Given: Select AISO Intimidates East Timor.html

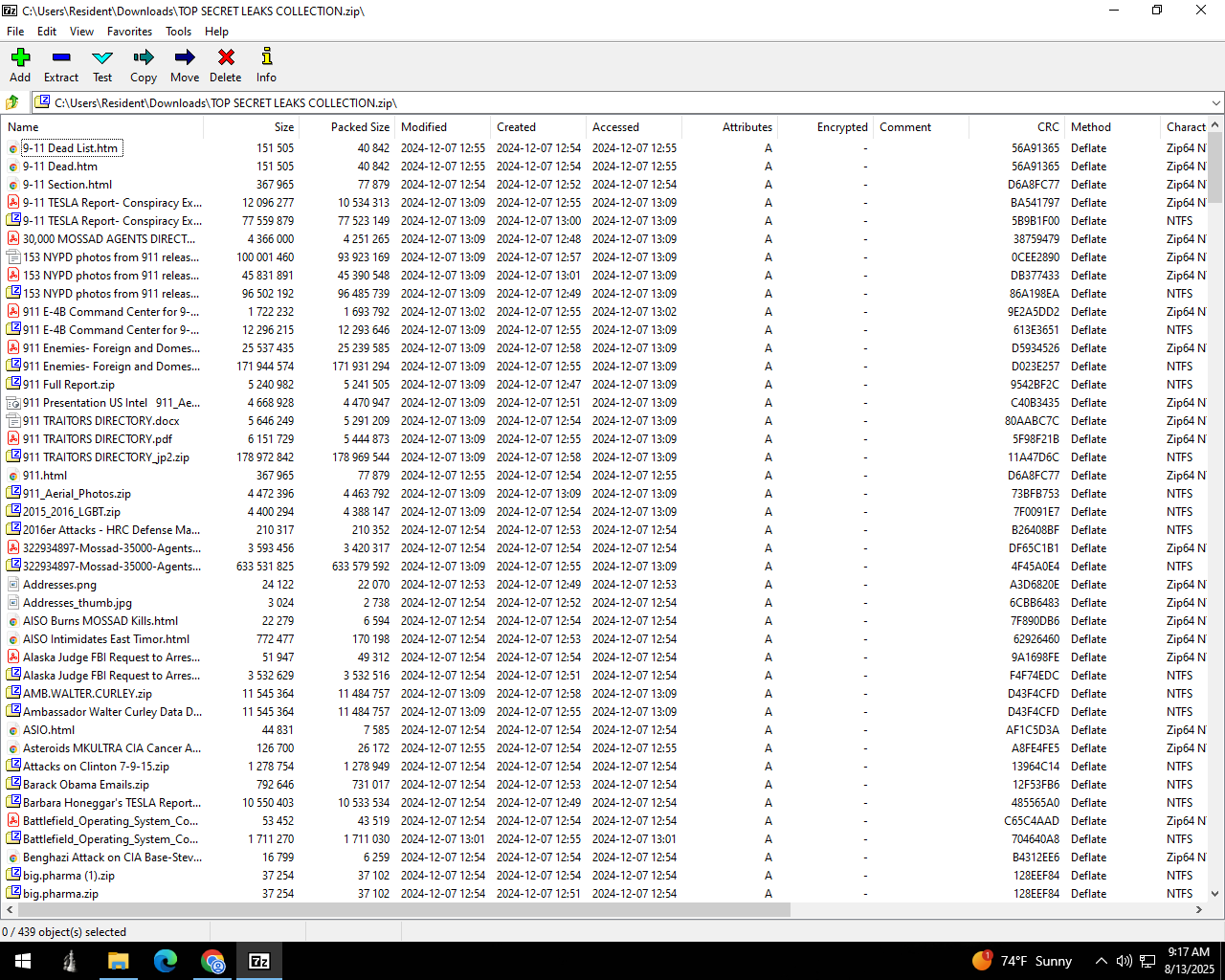Looking at the screenshot, I should 106,639.
